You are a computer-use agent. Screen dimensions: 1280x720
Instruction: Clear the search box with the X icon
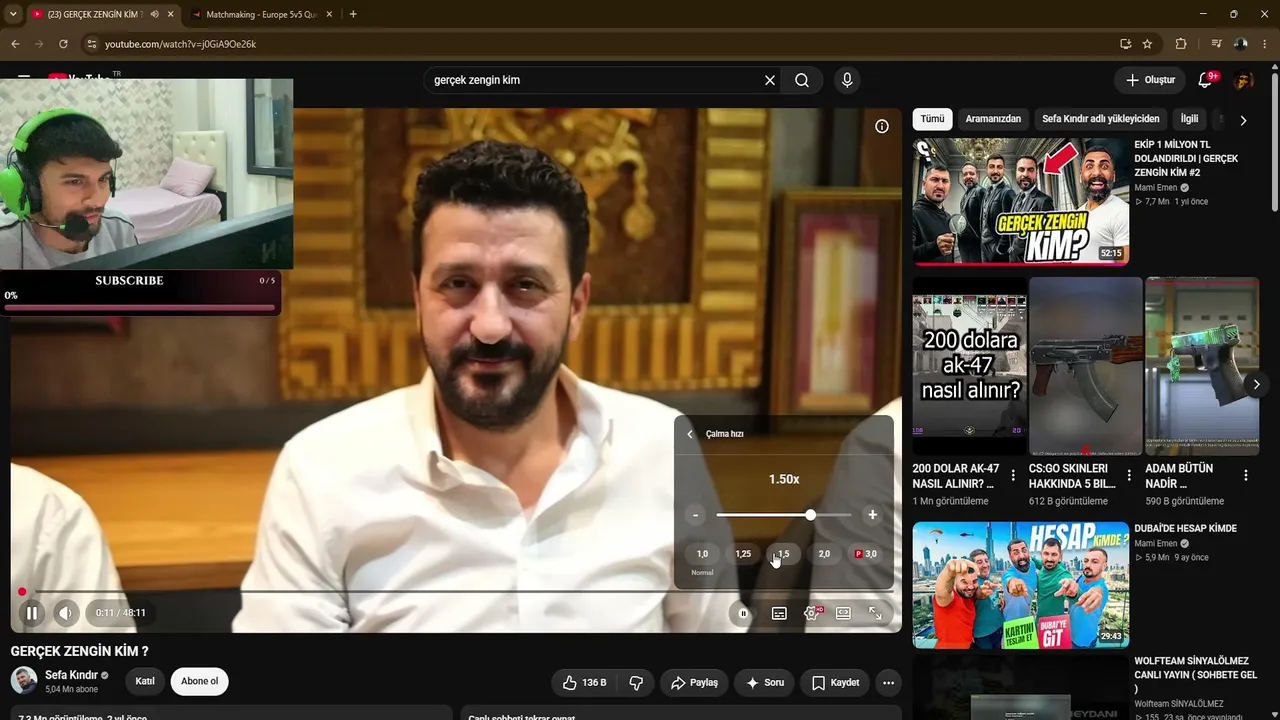coord(770,80)
